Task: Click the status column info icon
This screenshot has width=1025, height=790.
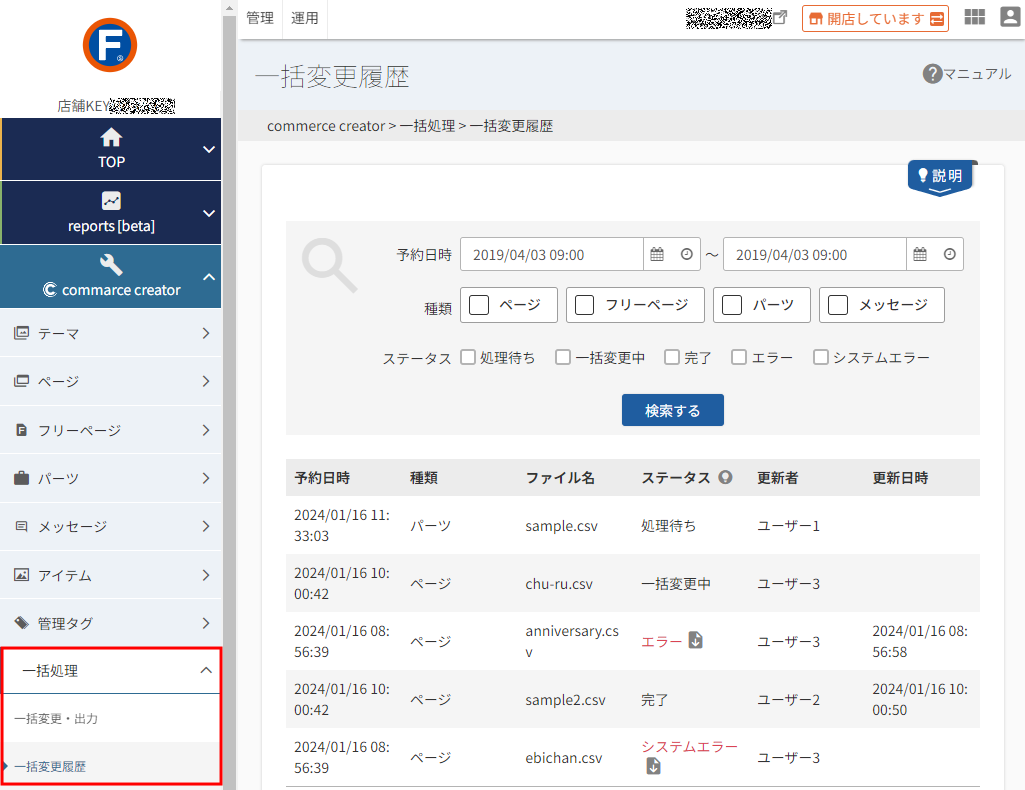Action: coord(725,477)
